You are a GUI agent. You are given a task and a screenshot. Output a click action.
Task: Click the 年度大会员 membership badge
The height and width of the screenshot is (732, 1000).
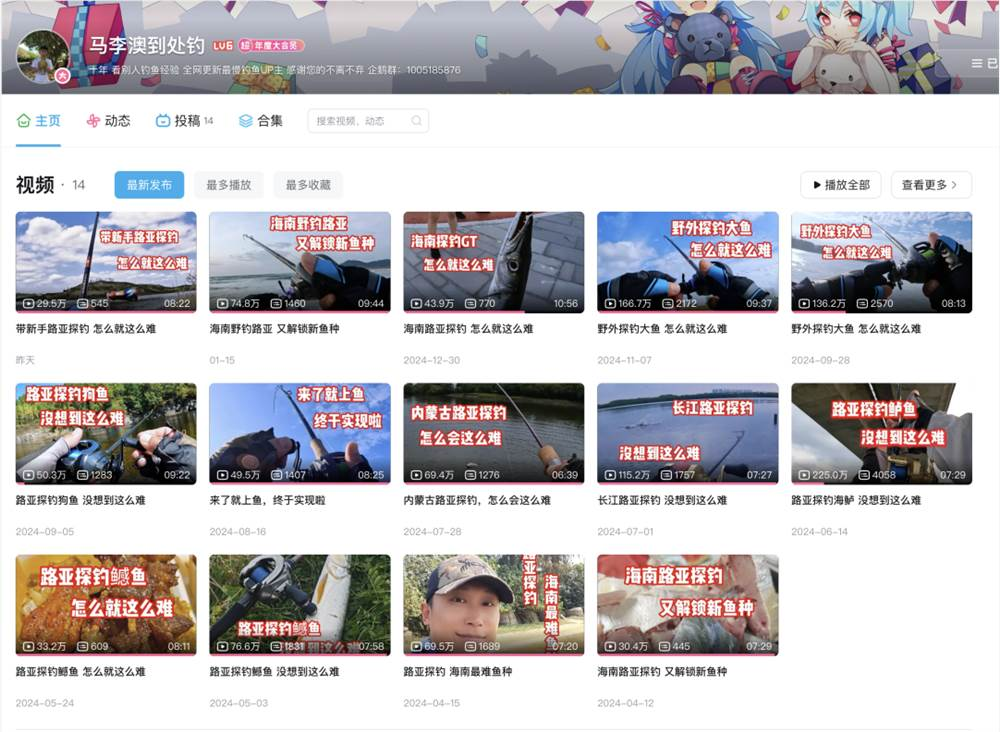point(273,44)
